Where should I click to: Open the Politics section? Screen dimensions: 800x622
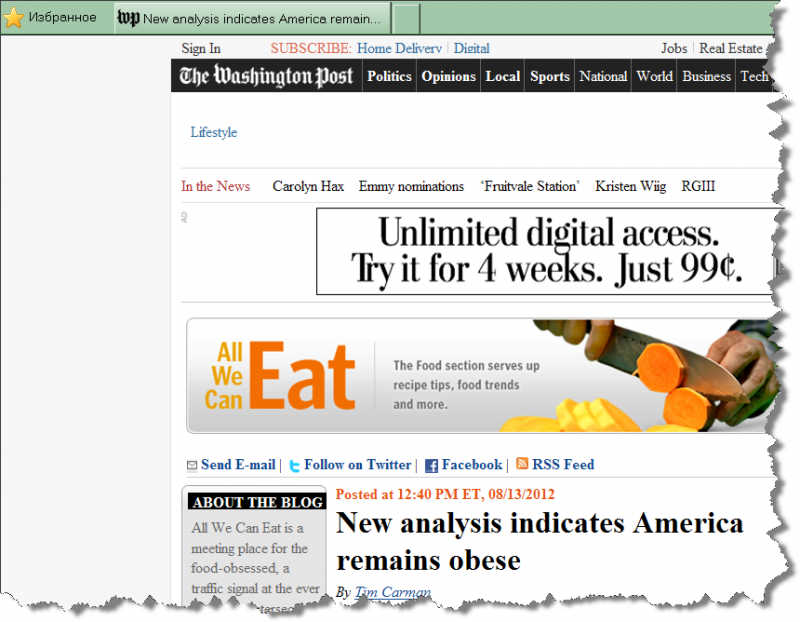pos(389,76)
